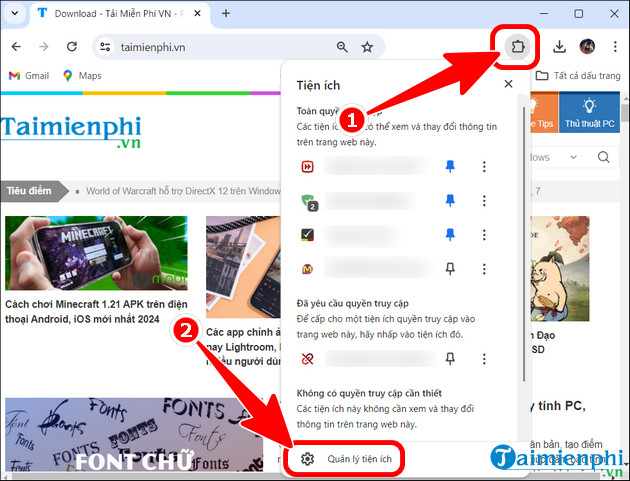The width and height of the screenshot is (630, 481).
Task: Open the Gmail bookmark
Action: tap(29, 76)
